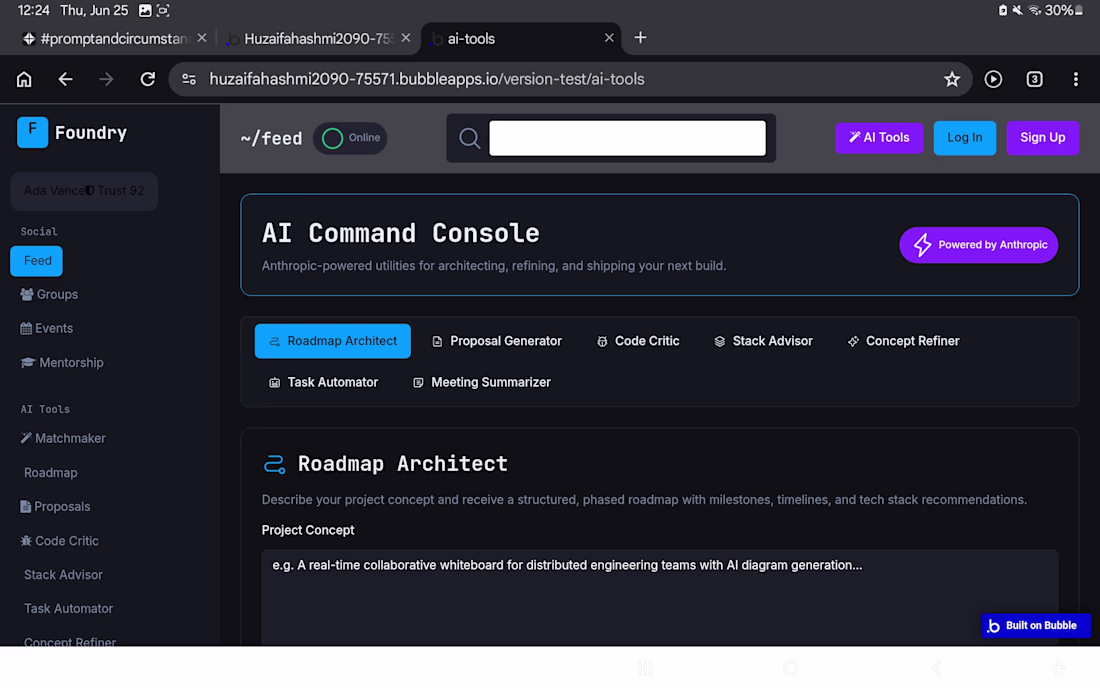Select the Code Critic tab
The width and height of the screenshot is (1100, 688).
tap(638, 341)
